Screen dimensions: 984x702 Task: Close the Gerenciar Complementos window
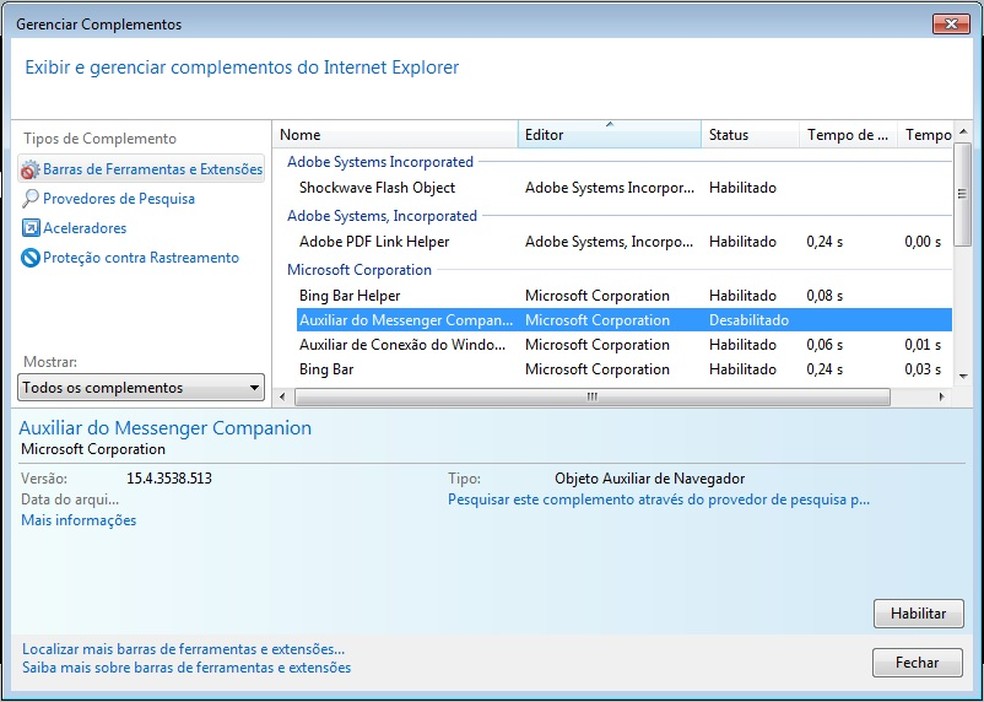(951, 24)
